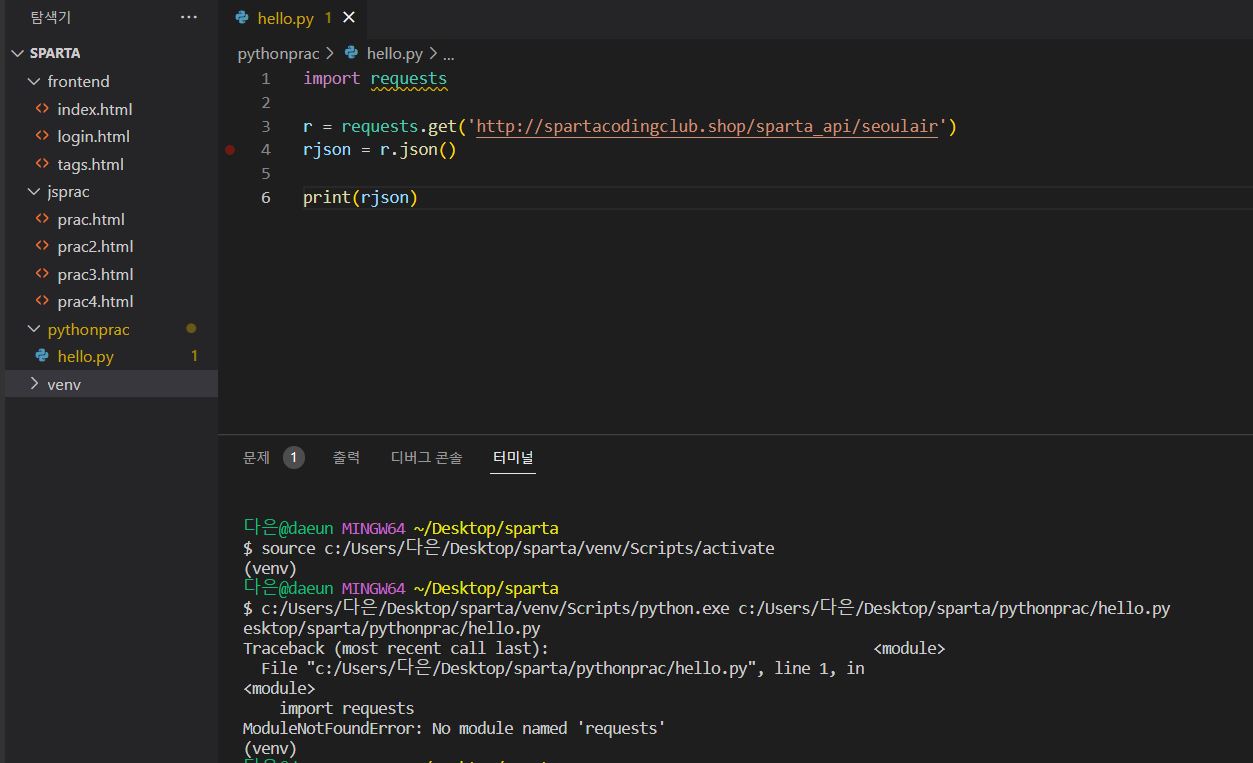Click the ModuleNotFoundError message in terminal
This screenshot has height=763, width=1253.
454,728
